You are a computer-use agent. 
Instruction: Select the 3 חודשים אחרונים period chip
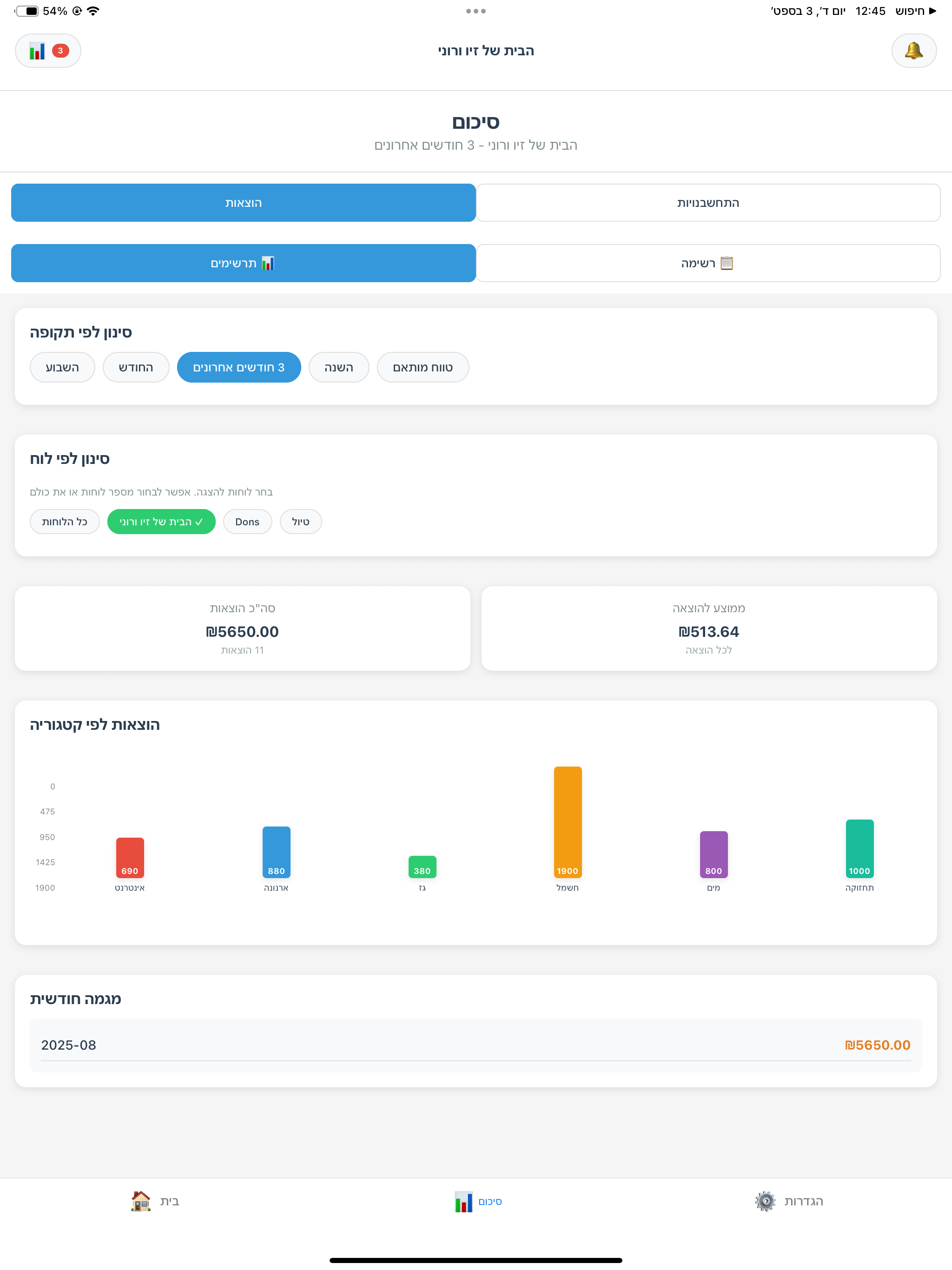239,367
